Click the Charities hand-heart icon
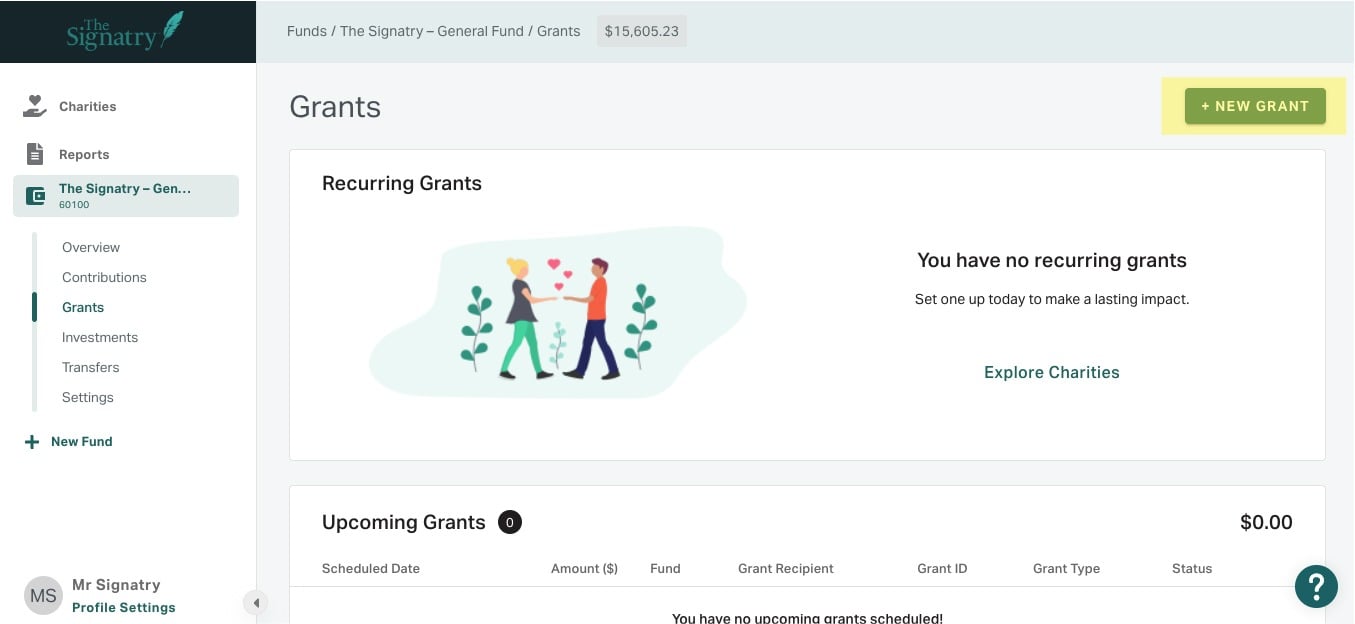 click(35, 106)
